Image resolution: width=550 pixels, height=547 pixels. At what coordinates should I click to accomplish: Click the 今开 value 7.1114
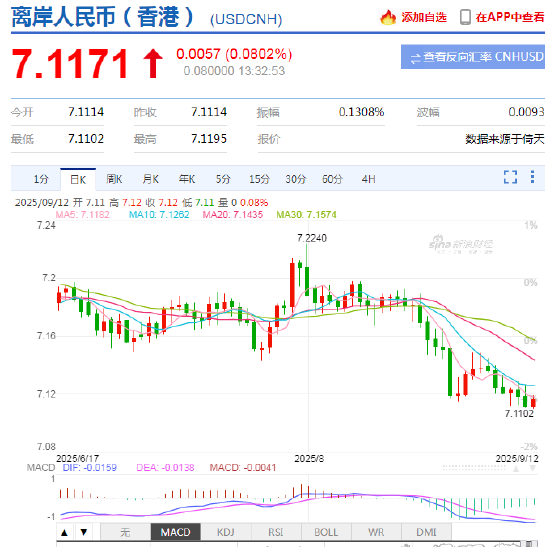tap(86, 112)
